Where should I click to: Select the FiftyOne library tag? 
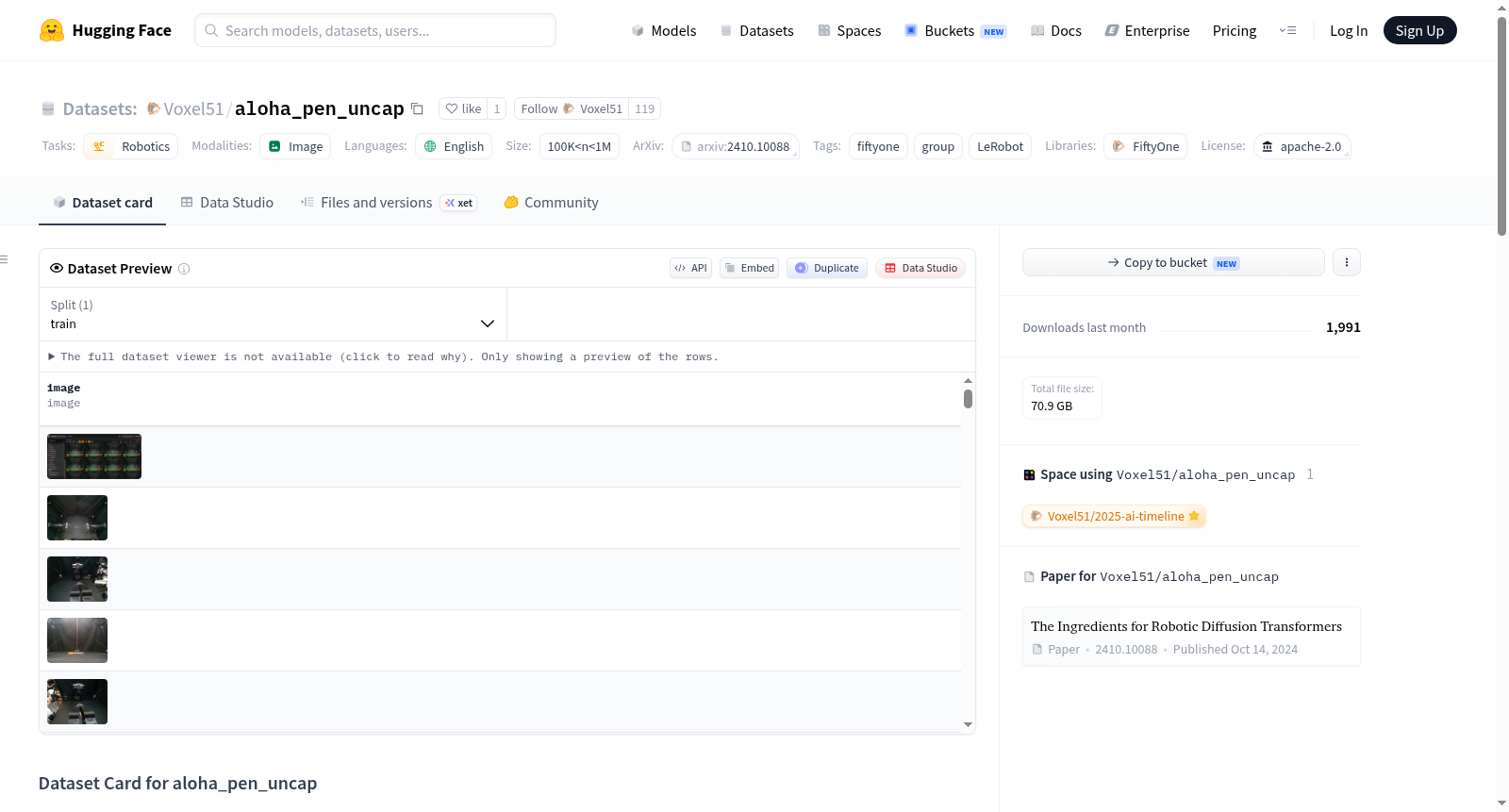click(1145, 146)
